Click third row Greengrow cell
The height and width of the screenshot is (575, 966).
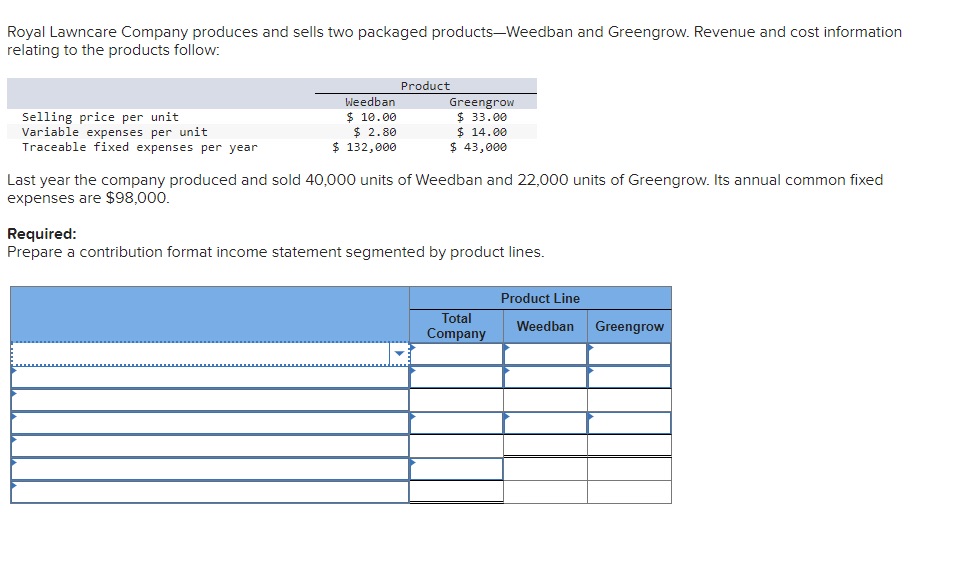click(x=629, y=400)
